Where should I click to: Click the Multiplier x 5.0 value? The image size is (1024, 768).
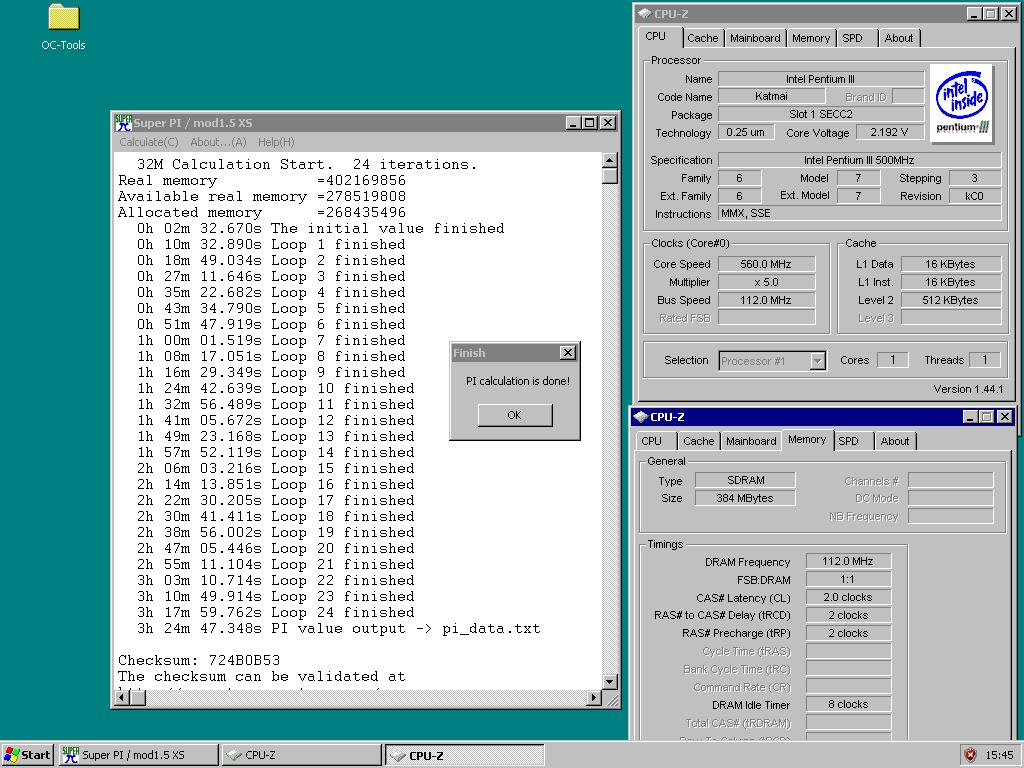[x=766, y=282]
